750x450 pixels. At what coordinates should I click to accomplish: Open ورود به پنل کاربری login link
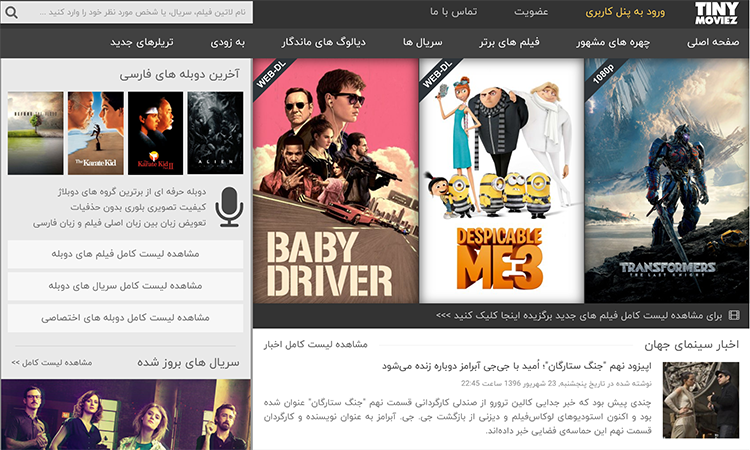coord(625,12)
